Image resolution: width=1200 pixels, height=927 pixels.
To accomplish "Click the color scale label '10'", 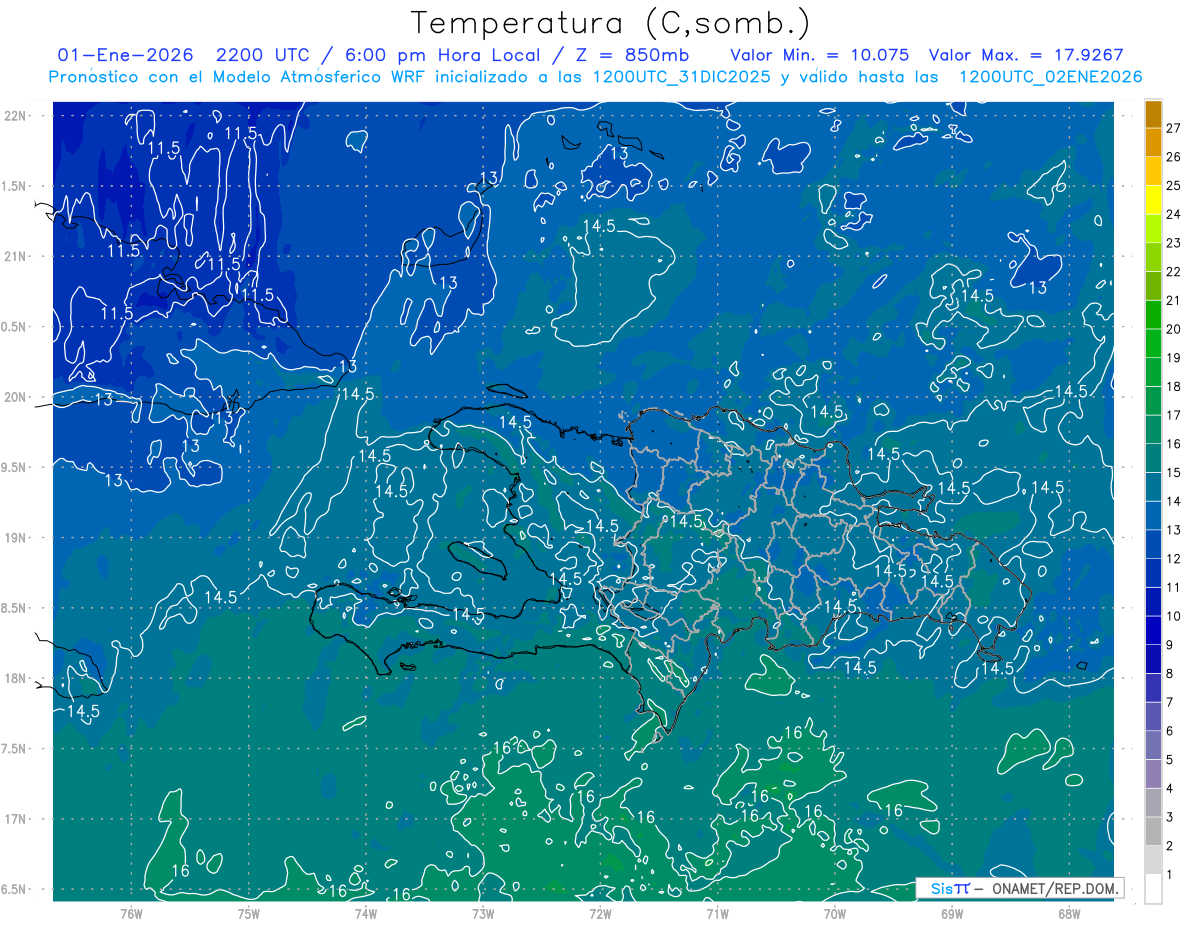I will coord(1174,616).
